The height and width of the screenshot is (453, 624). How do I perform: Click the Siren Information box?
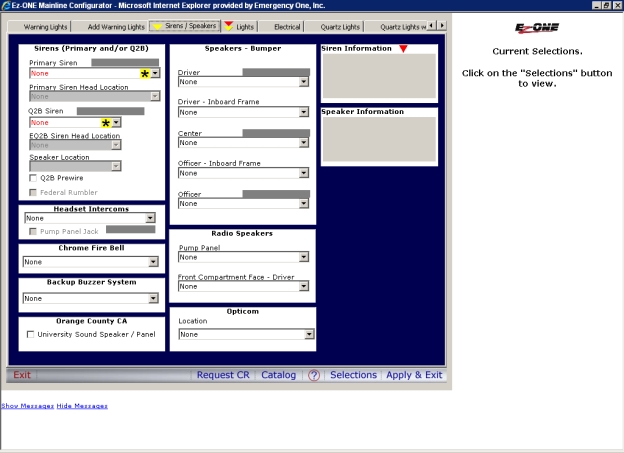point(379,76)
